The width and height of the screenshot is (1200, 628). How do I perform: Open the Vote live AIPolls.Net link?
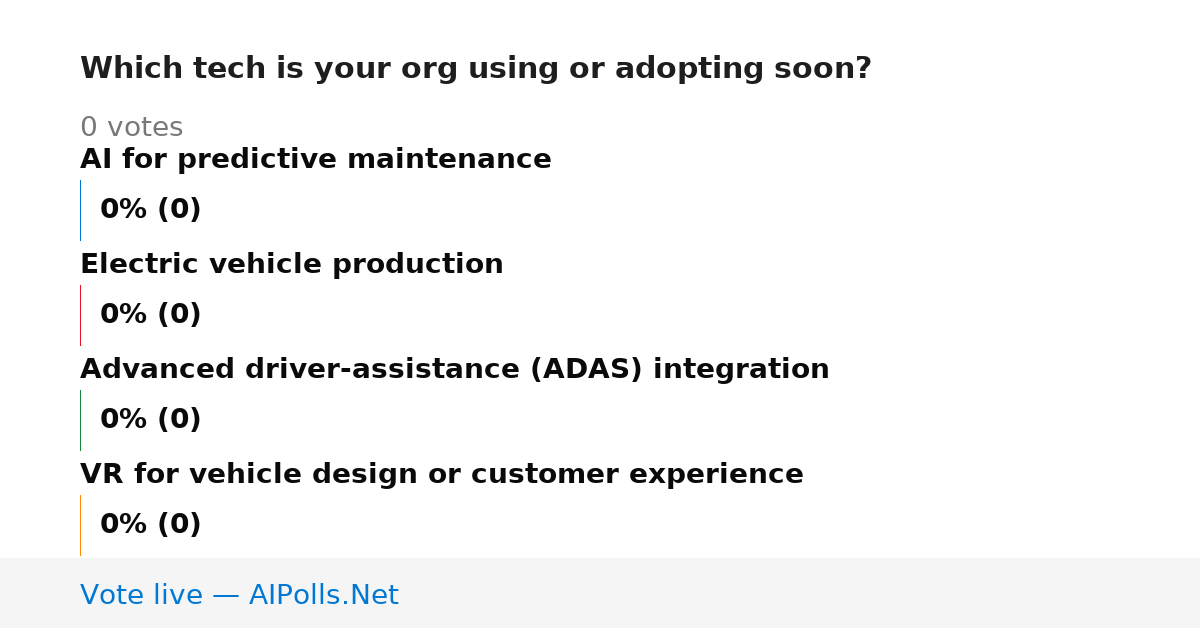point(239,595)
